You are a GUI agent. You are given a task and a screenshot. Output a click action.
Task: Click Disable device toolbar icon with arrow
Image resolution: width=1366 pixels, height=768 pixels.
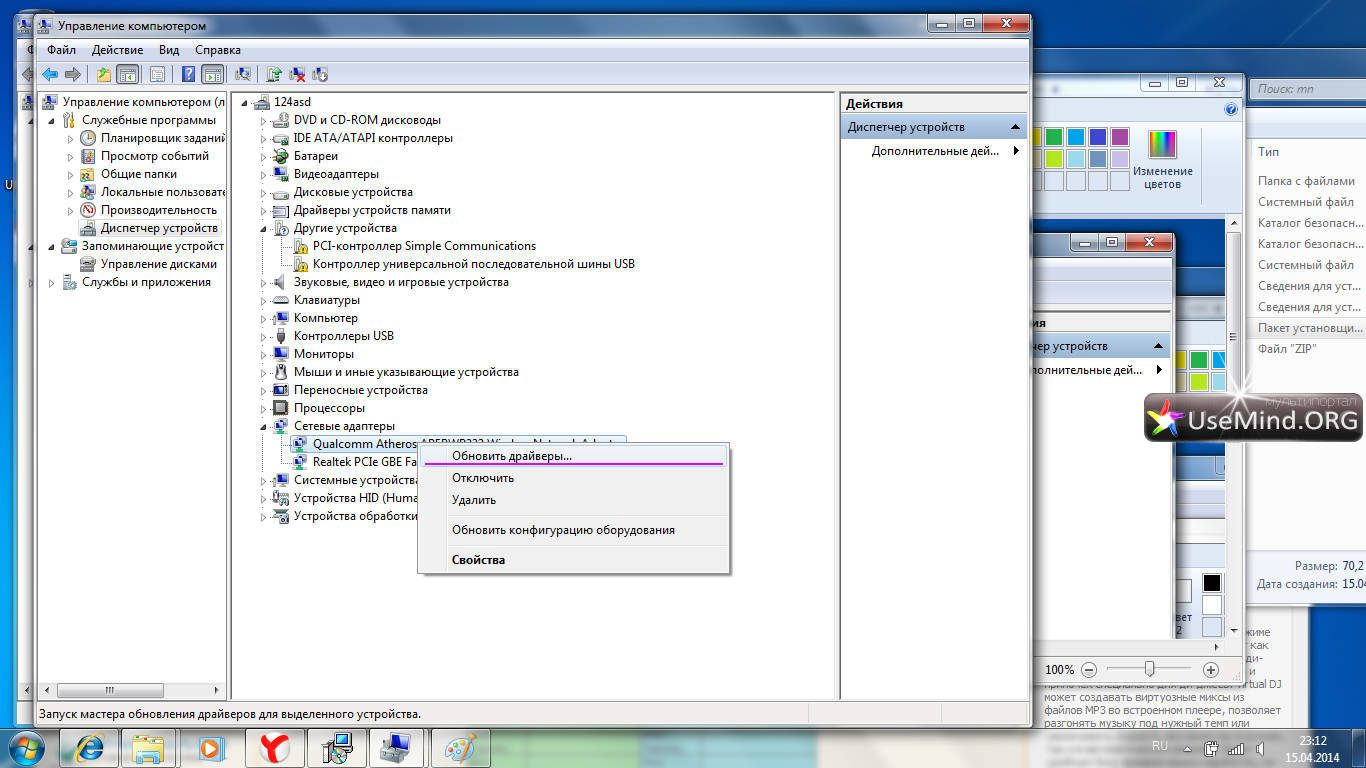coord(320,74)
